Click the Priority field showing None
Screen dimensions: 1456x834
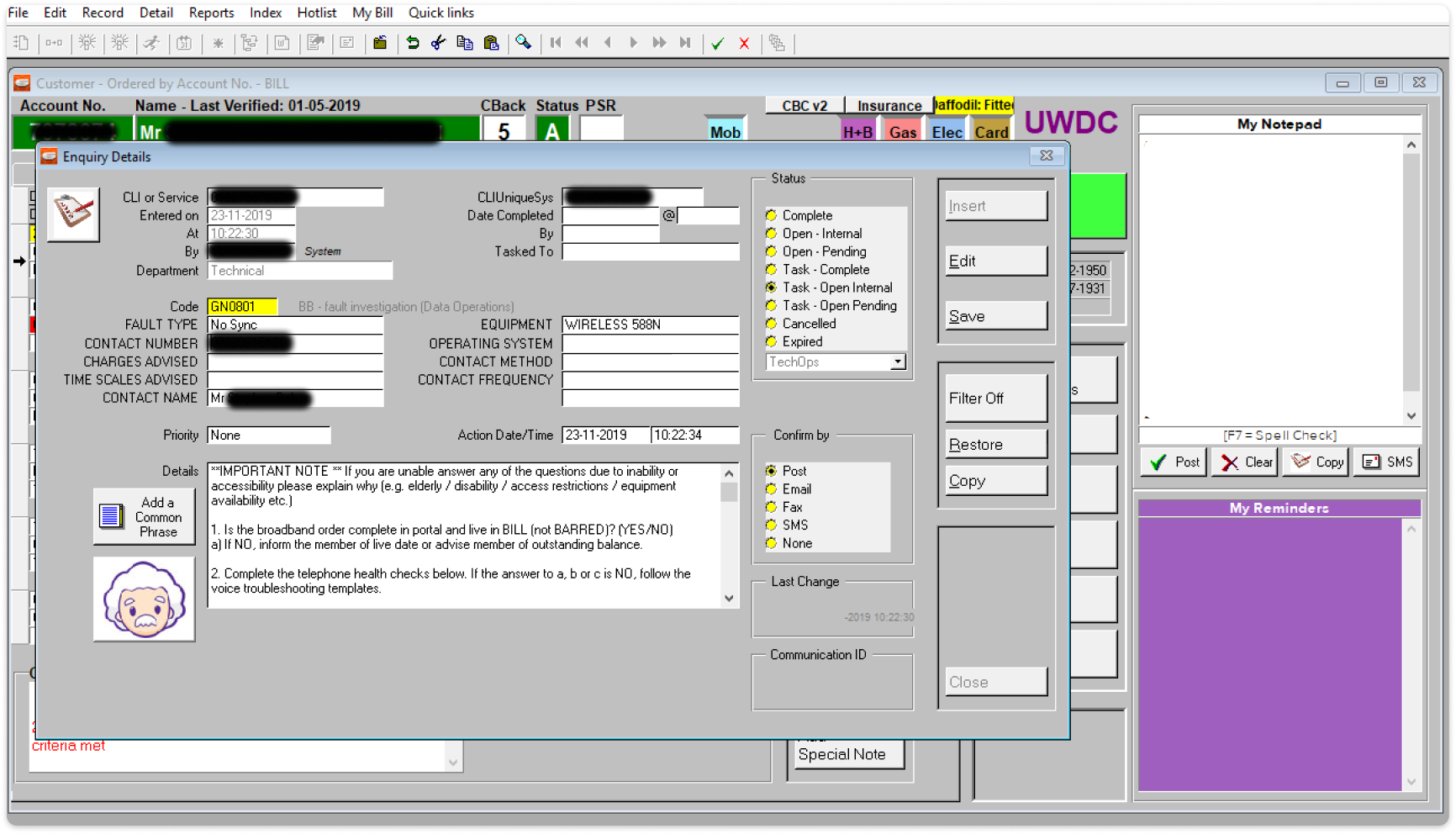click(x=269, y=435)
